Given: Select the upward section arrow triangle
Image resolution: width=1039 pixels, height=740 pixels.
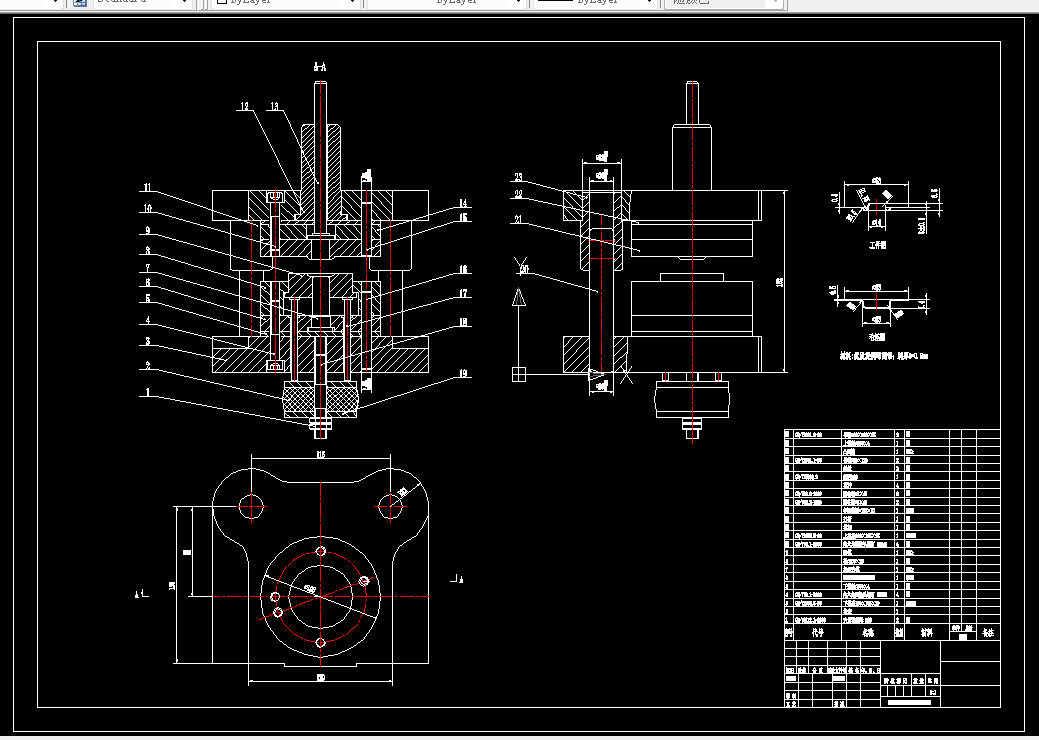Looking at the screenshot, I should coord(519,297).
